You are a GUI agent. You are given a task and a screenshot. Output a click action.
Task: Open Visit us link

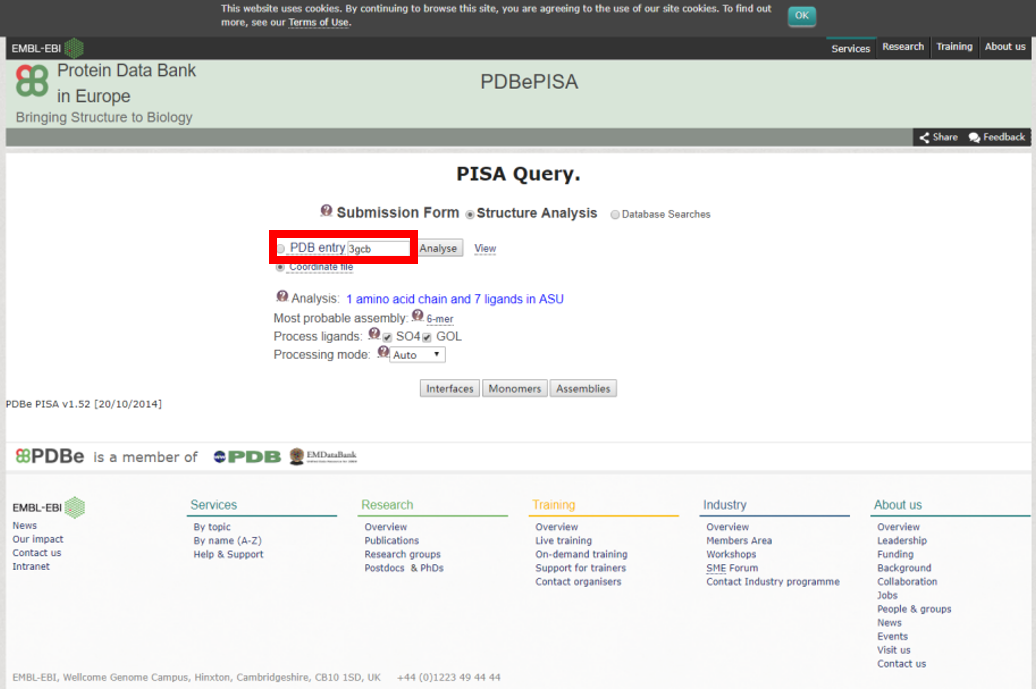tap(893, 651)
